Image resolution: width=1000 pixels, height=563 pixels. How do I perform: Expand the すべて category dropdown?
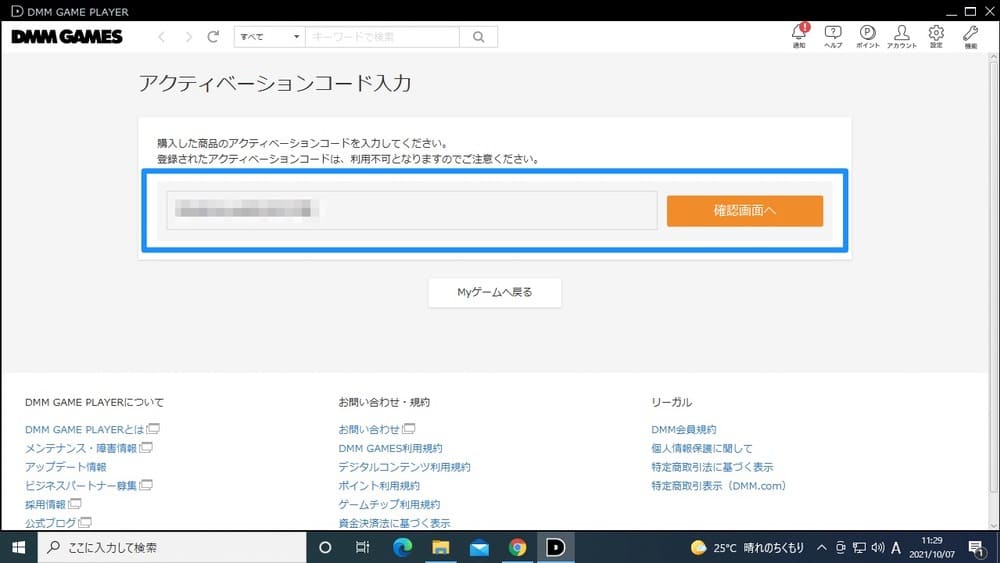[268, 37]
